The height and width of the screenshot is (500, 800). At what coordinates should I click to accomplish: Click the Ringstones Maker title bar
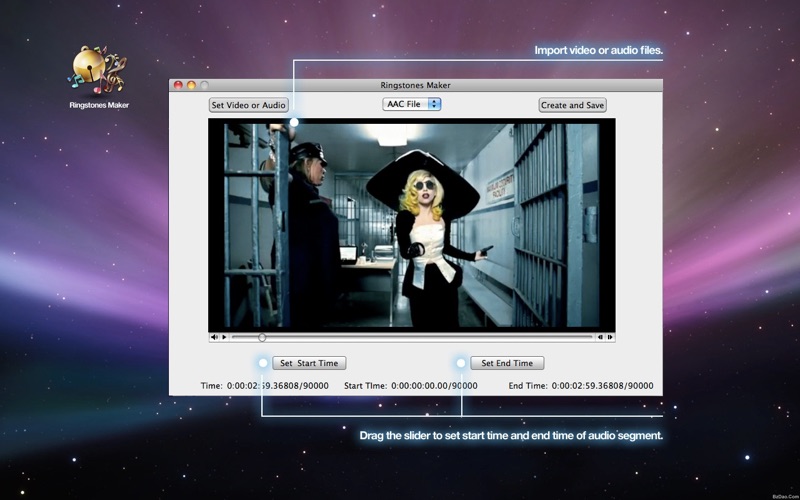tap(415, 85)
